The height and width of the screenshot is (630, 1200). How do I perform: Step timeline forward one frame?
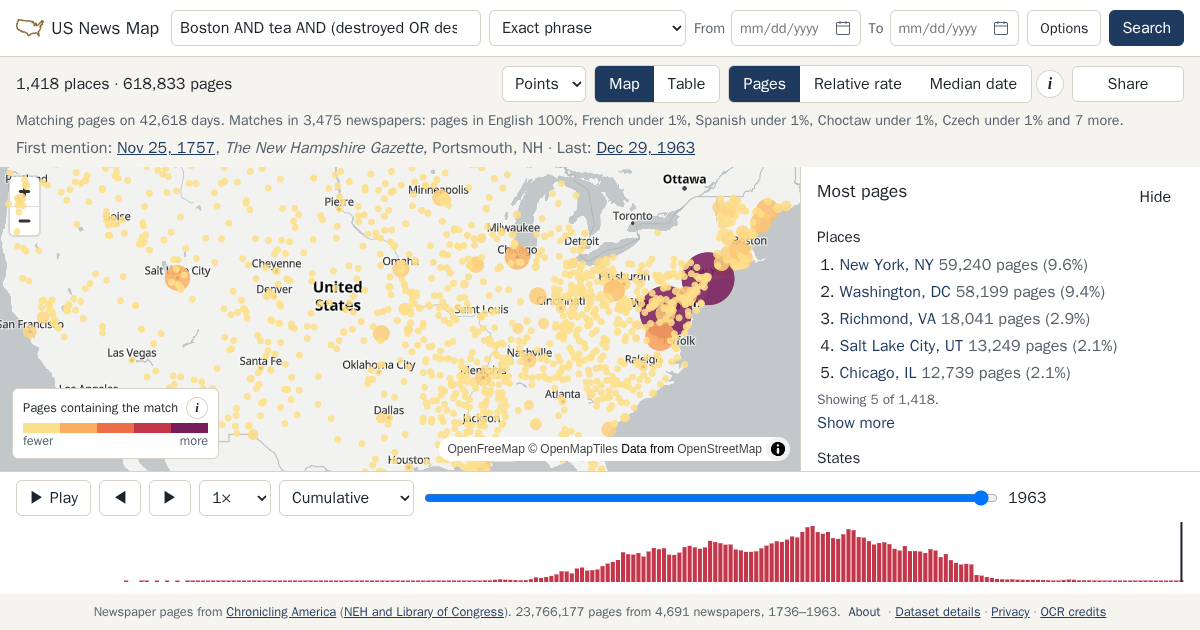pyautogui.click(x=170, y=498)
